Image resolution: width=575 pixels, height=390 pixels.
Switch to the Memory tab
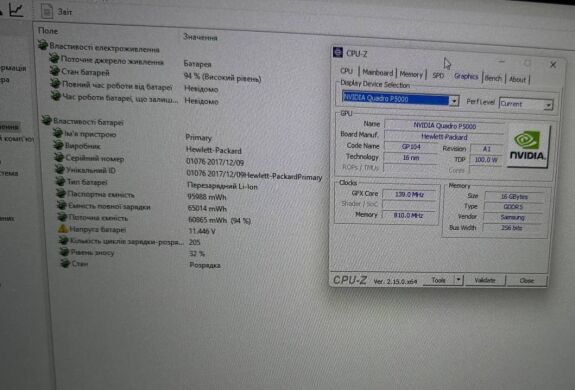pos(411,74)
